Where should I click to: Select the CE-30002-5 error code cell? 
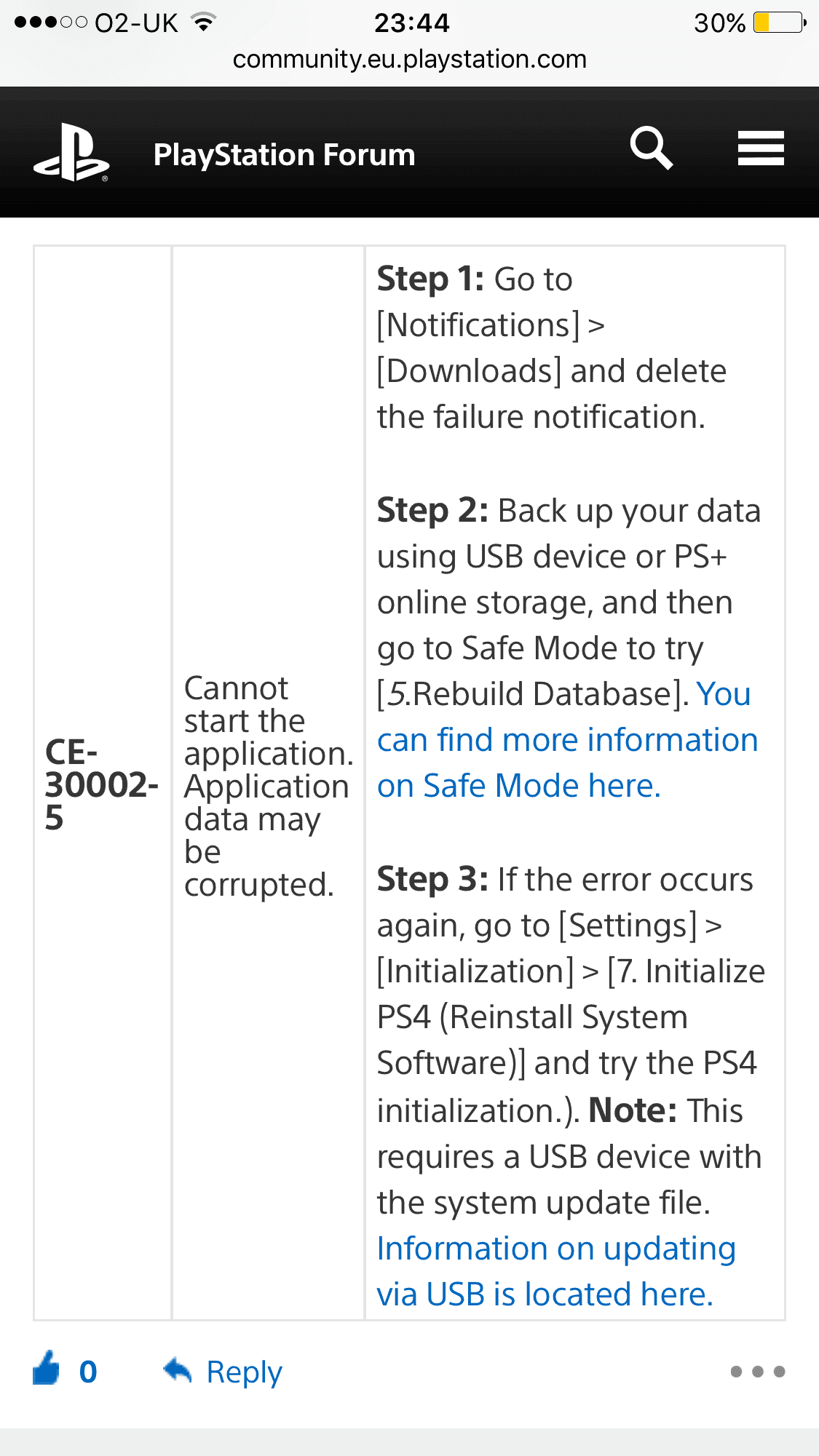[103, 784]
